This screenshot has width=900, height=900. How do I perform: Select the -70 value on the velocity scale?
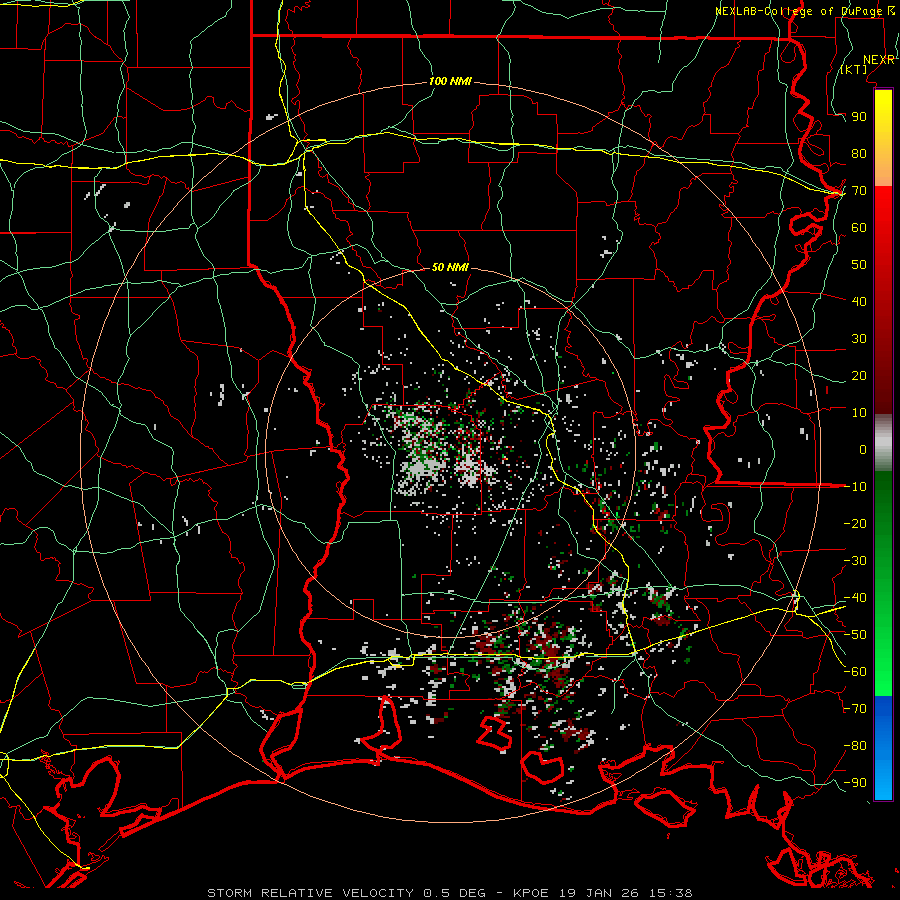pyautogui.click(x=855, y=709)
